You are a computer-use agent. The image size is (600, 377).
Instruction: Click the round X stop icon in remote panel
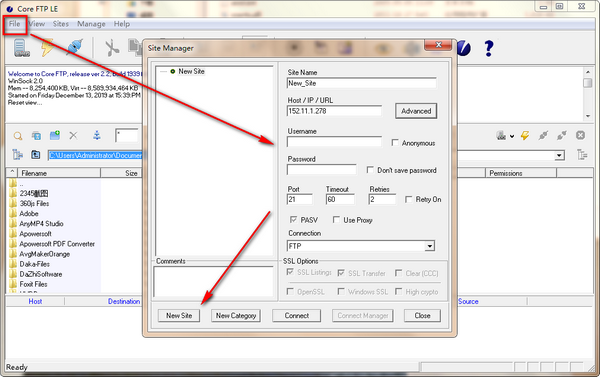click(x=580, y=135)
